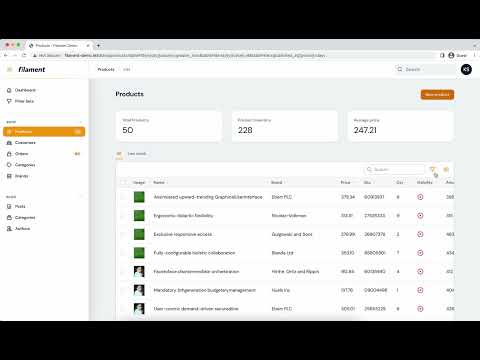Click the browser reload icon

[24, 55]
